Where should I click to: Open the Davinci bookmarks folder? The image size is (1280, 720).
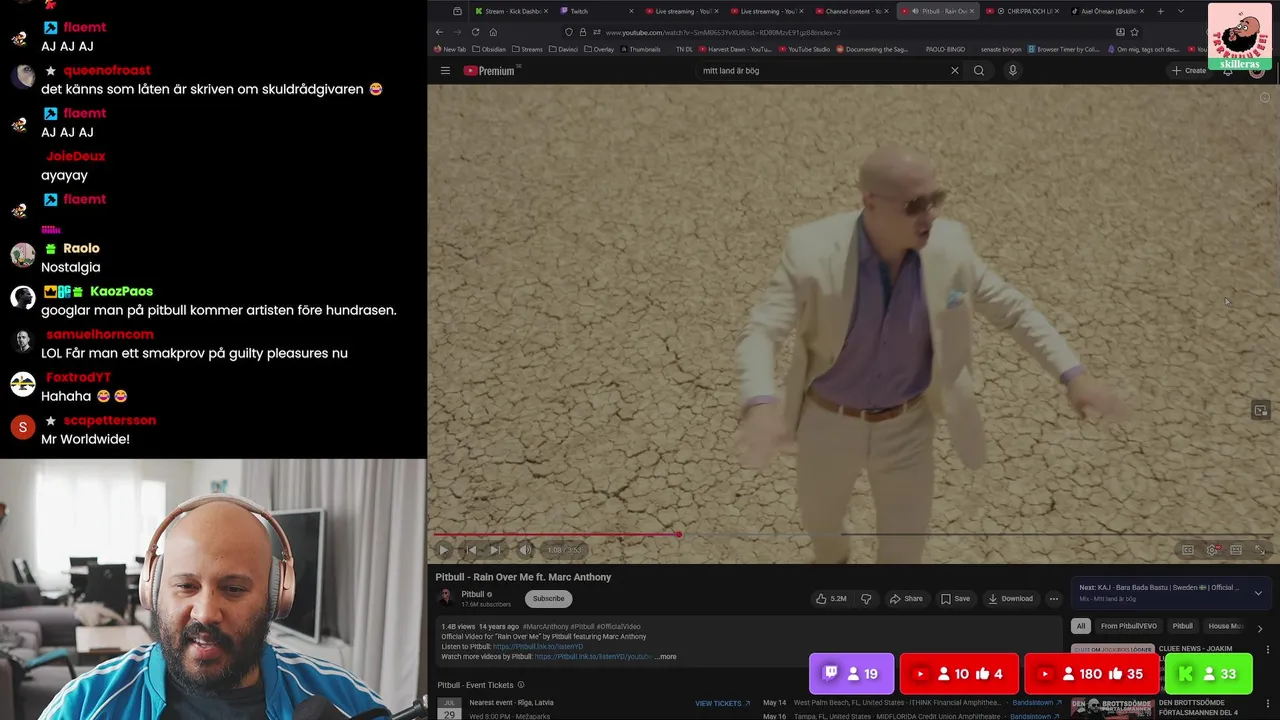[565, 49]
